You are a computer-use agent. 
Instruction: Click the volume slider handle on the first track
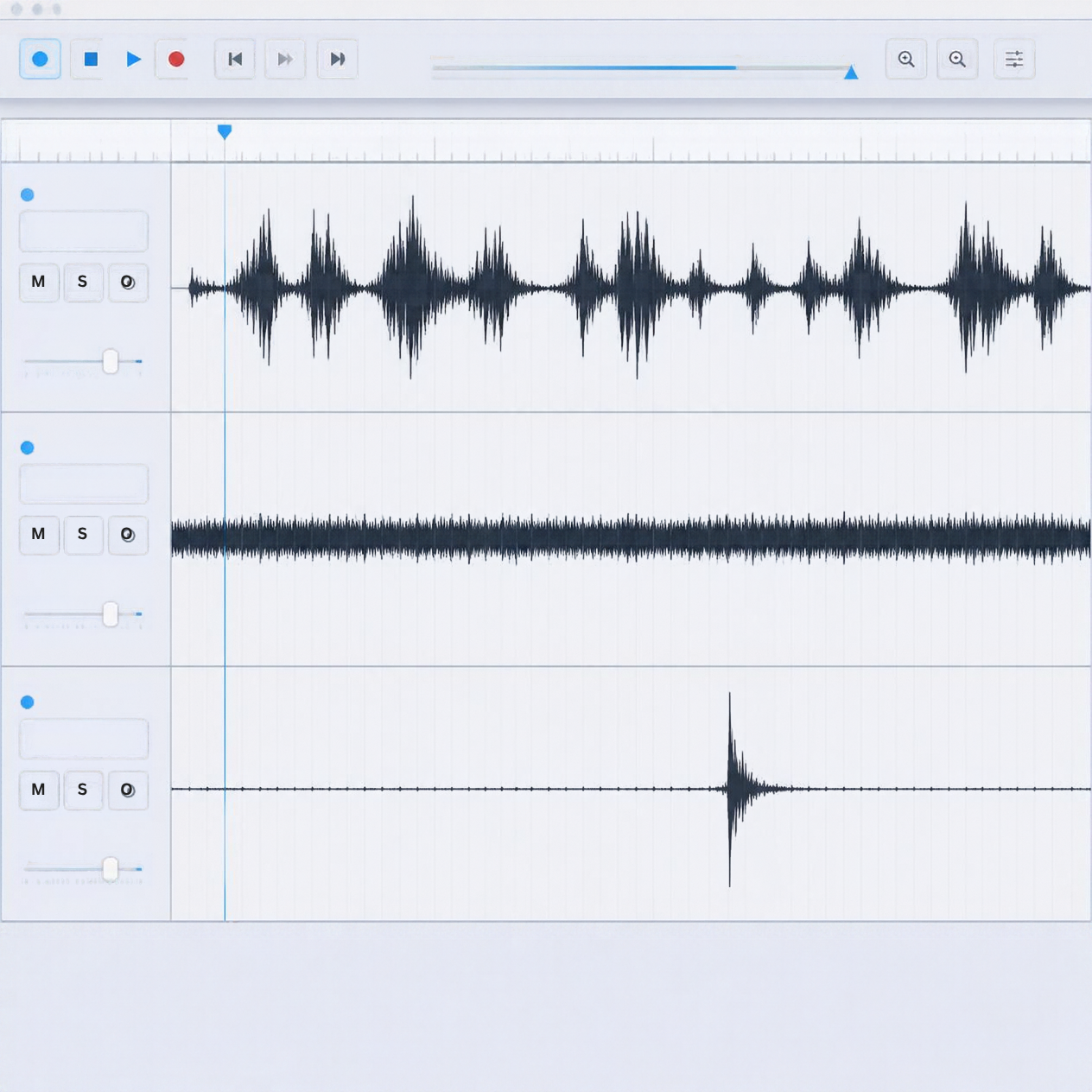111,361
